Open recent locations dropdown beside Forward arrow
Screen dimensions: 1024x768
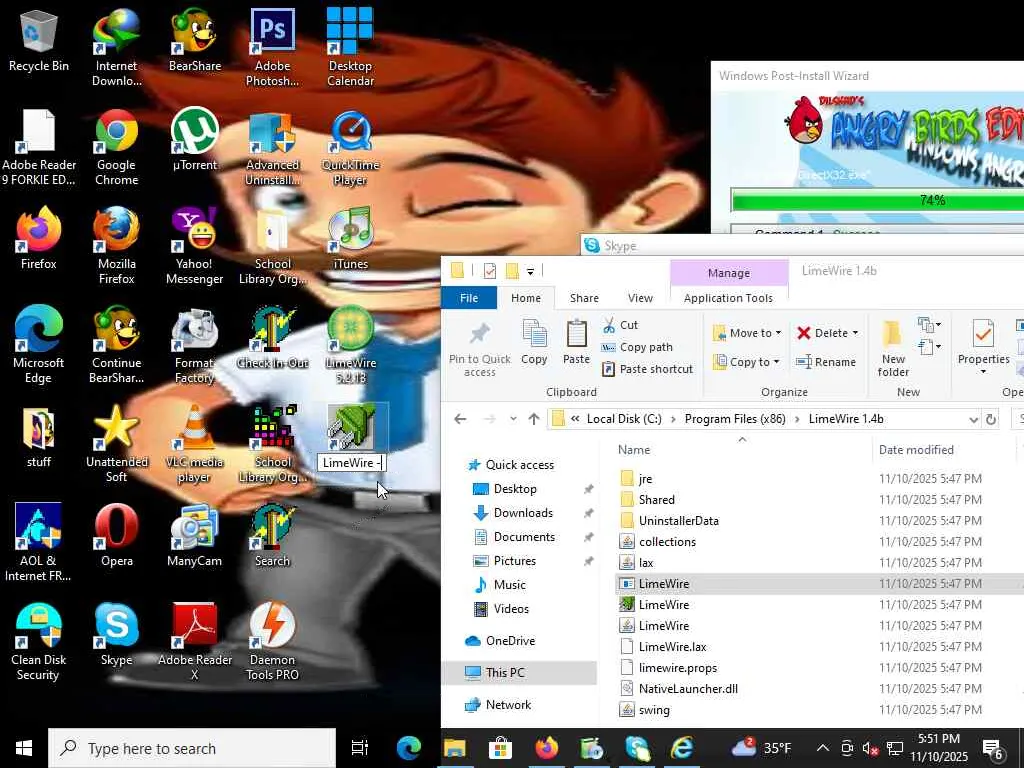point(513,419)
